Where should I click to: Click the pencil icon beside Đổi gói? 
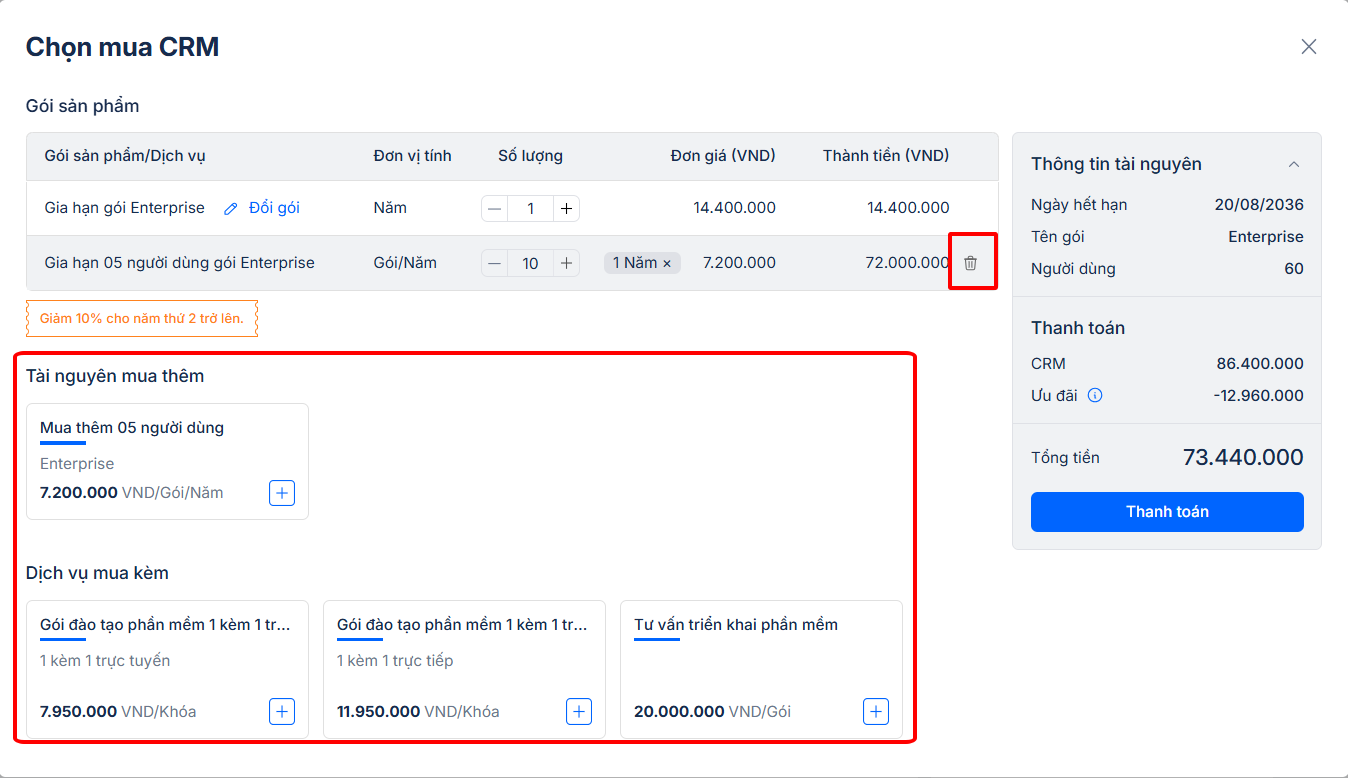point(231,209)
